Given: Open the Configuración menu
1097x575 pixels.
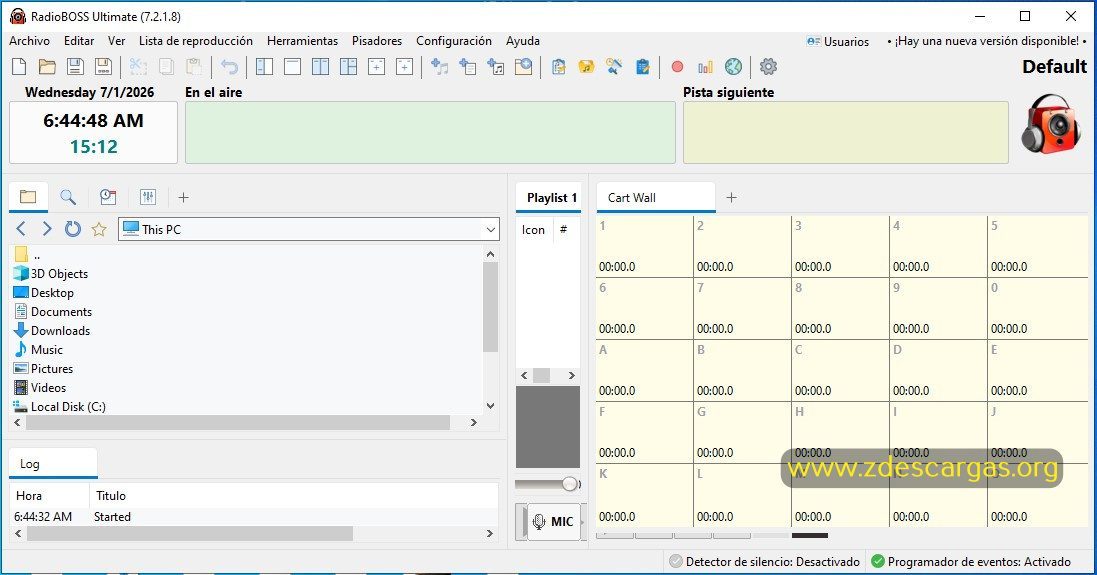Looking at the screenshot, I should point(454,41).
